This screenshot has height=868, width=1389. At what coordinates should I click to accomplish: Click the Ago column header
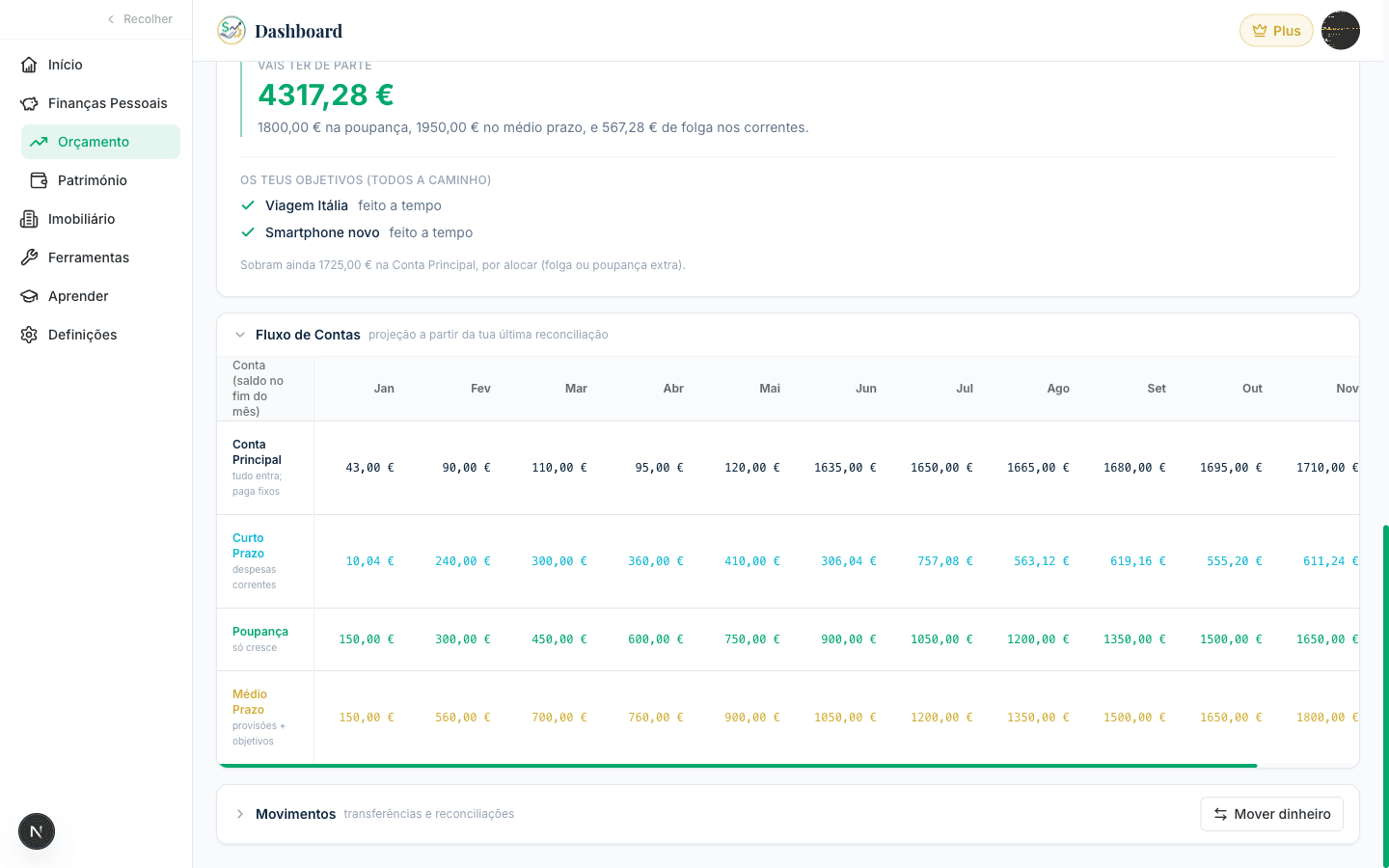[1058, 389]
